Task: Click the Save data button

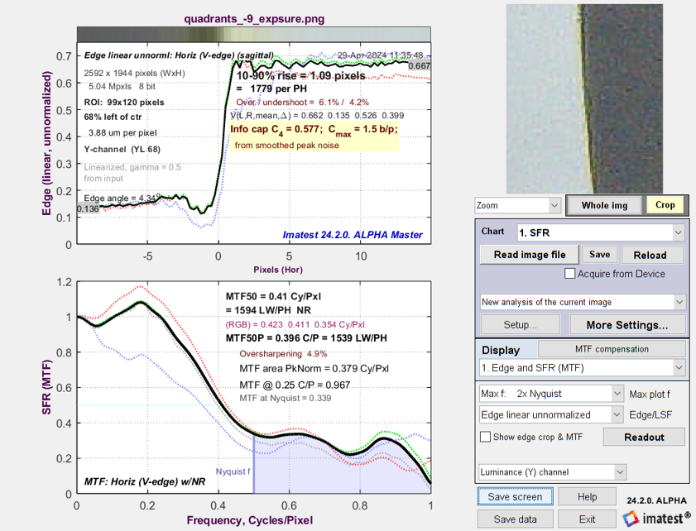Action: (515, 518)
